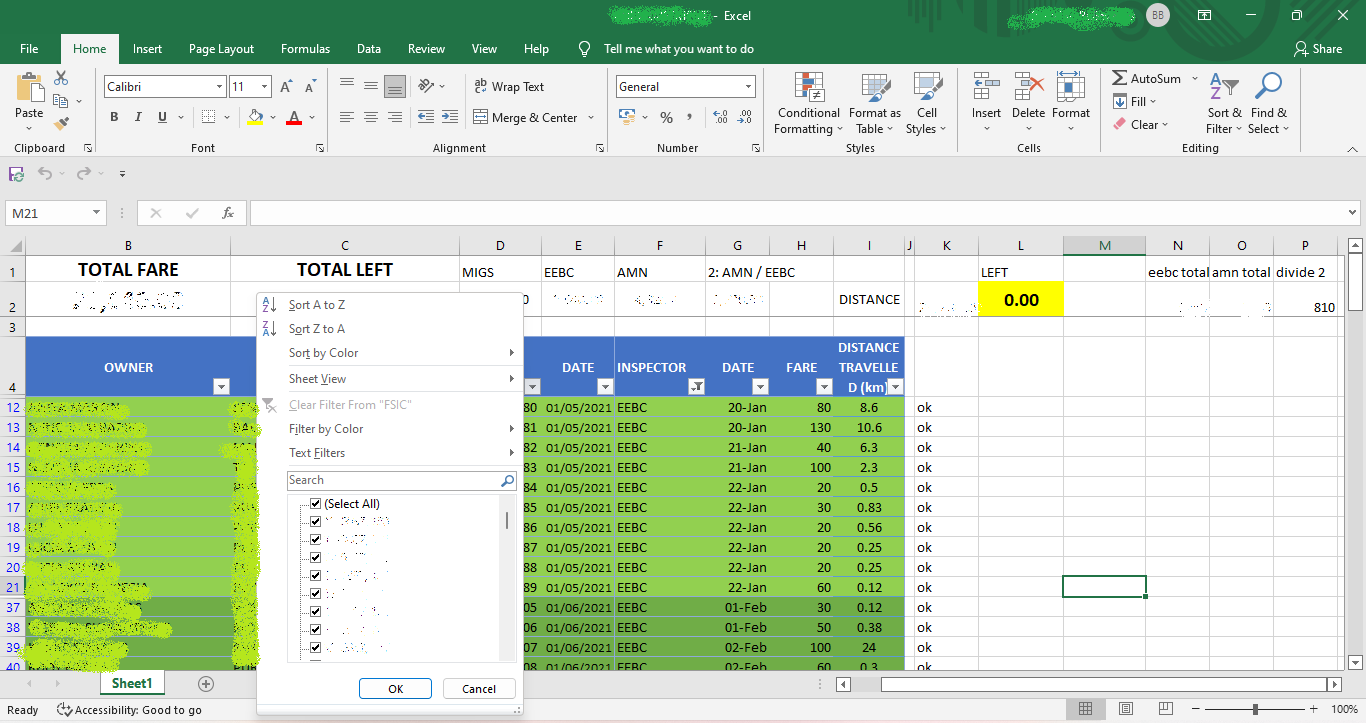Open Format as Table gallery

875,103
